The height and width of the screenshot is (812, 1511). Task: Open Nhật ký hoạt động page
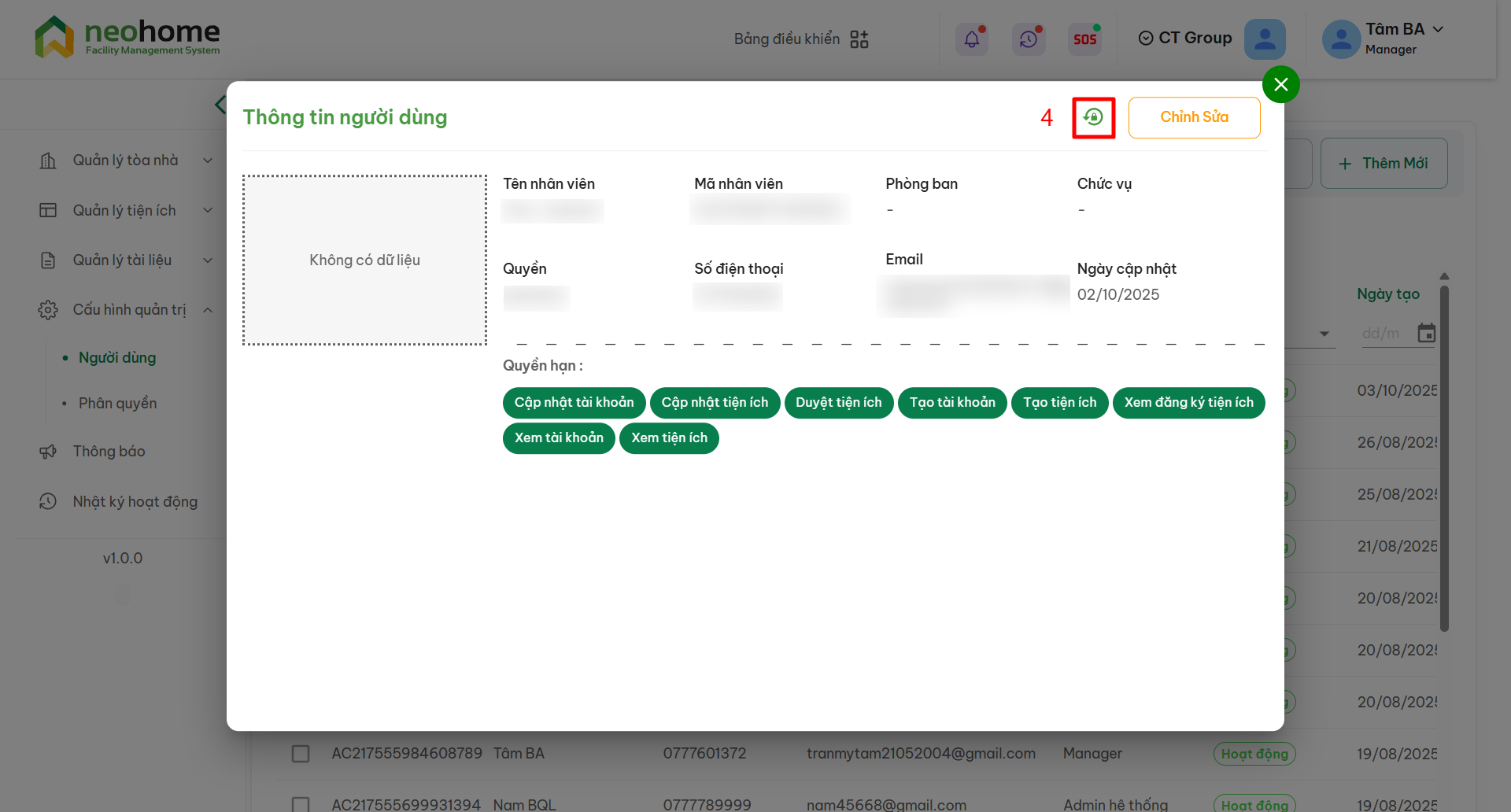coord(135,502)
